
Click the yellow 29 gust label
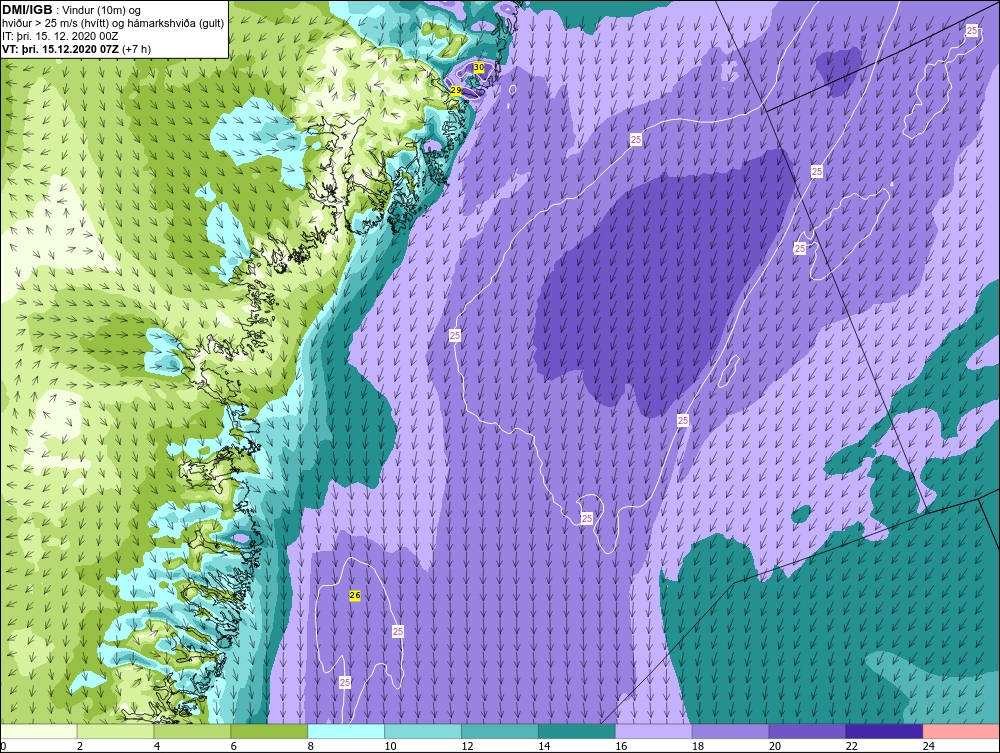coord(456,91)
